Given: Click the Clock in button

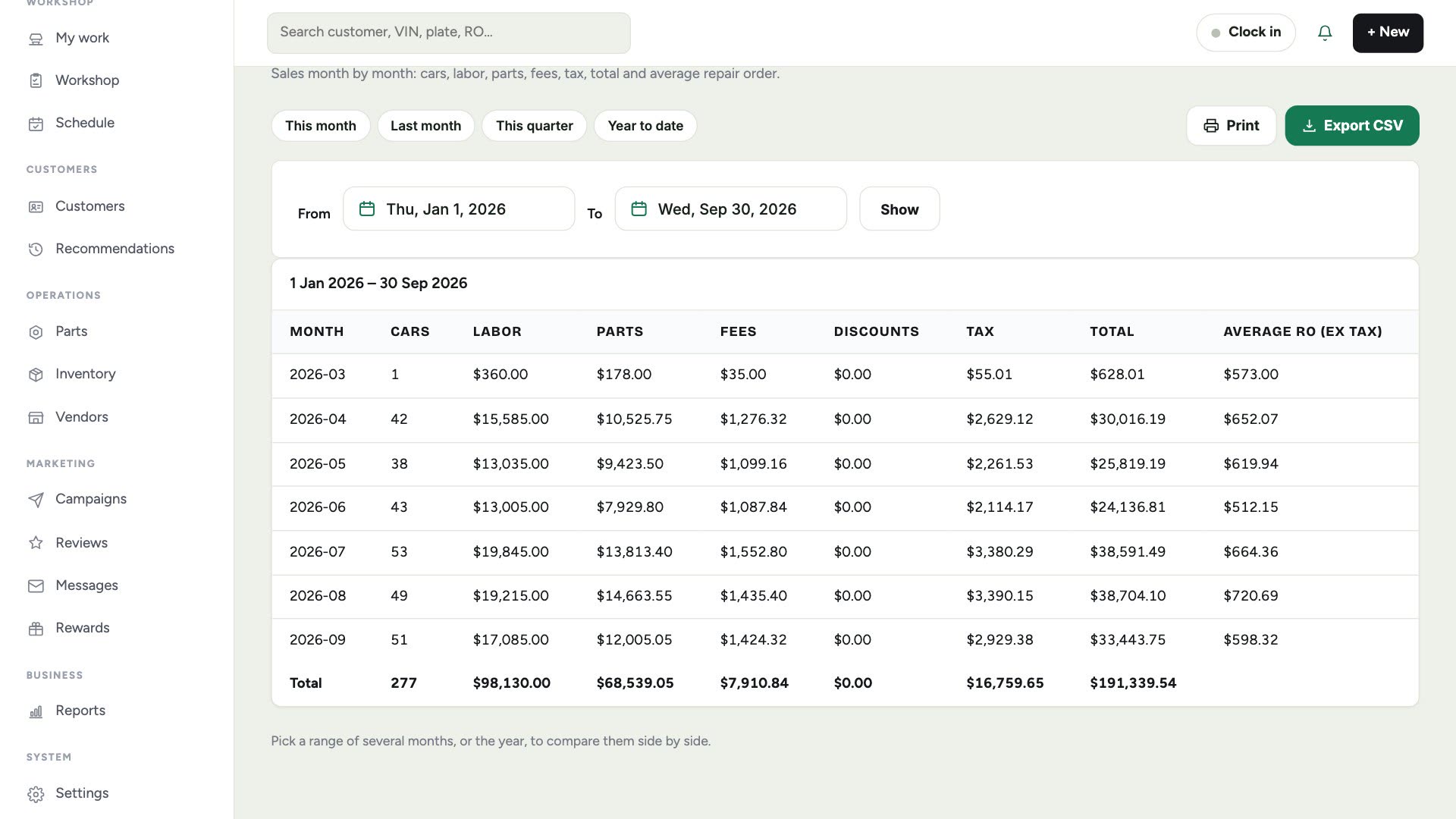Looking at the screenshot, I should tap(1246, 33).
